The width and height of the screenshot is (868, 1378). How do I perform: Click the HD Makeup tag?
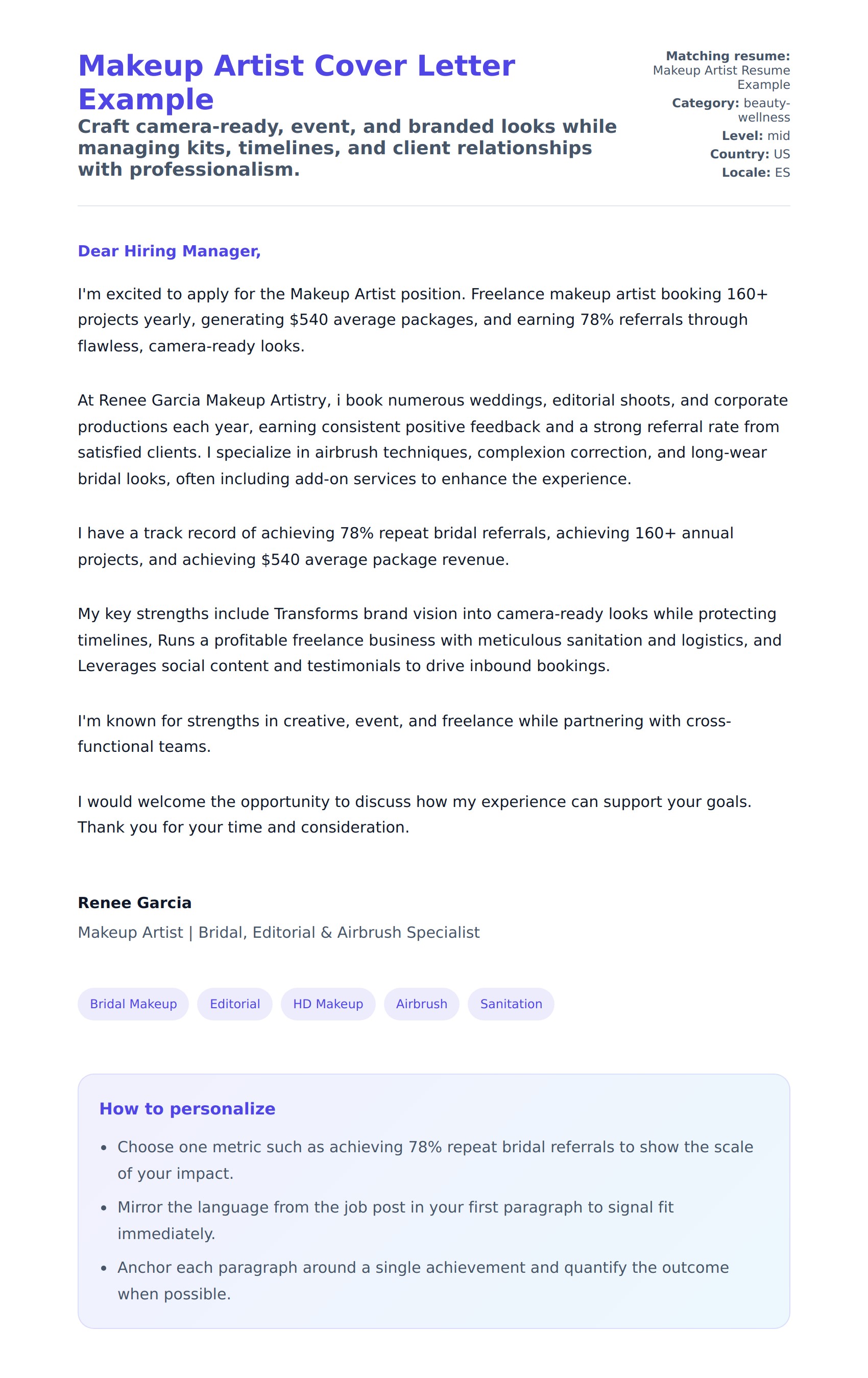(328, 1004)
